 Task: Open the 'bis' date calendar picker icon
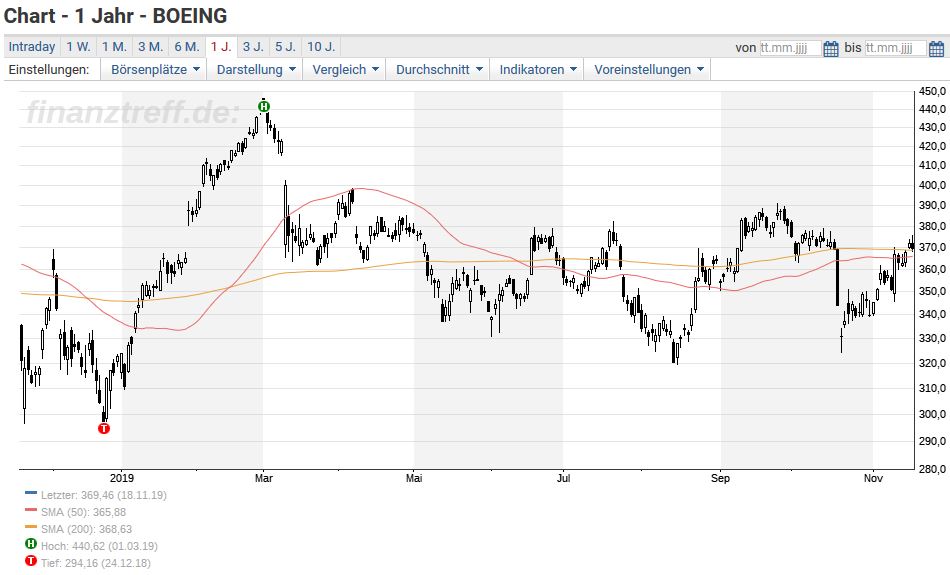coord(936,48)
